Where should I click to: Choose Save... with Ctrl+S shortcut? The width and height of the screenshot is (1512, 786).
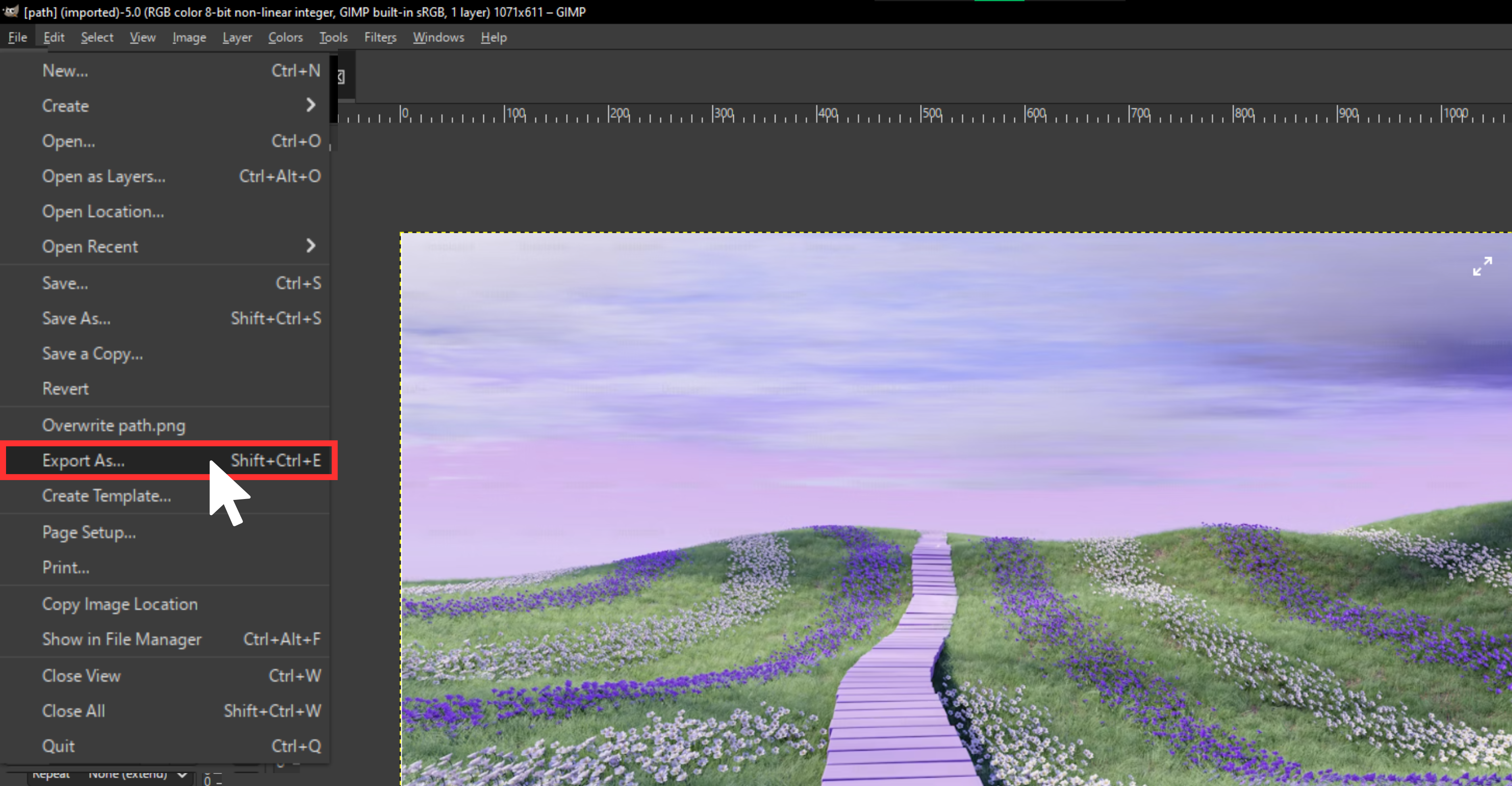(x=165, y=283)
